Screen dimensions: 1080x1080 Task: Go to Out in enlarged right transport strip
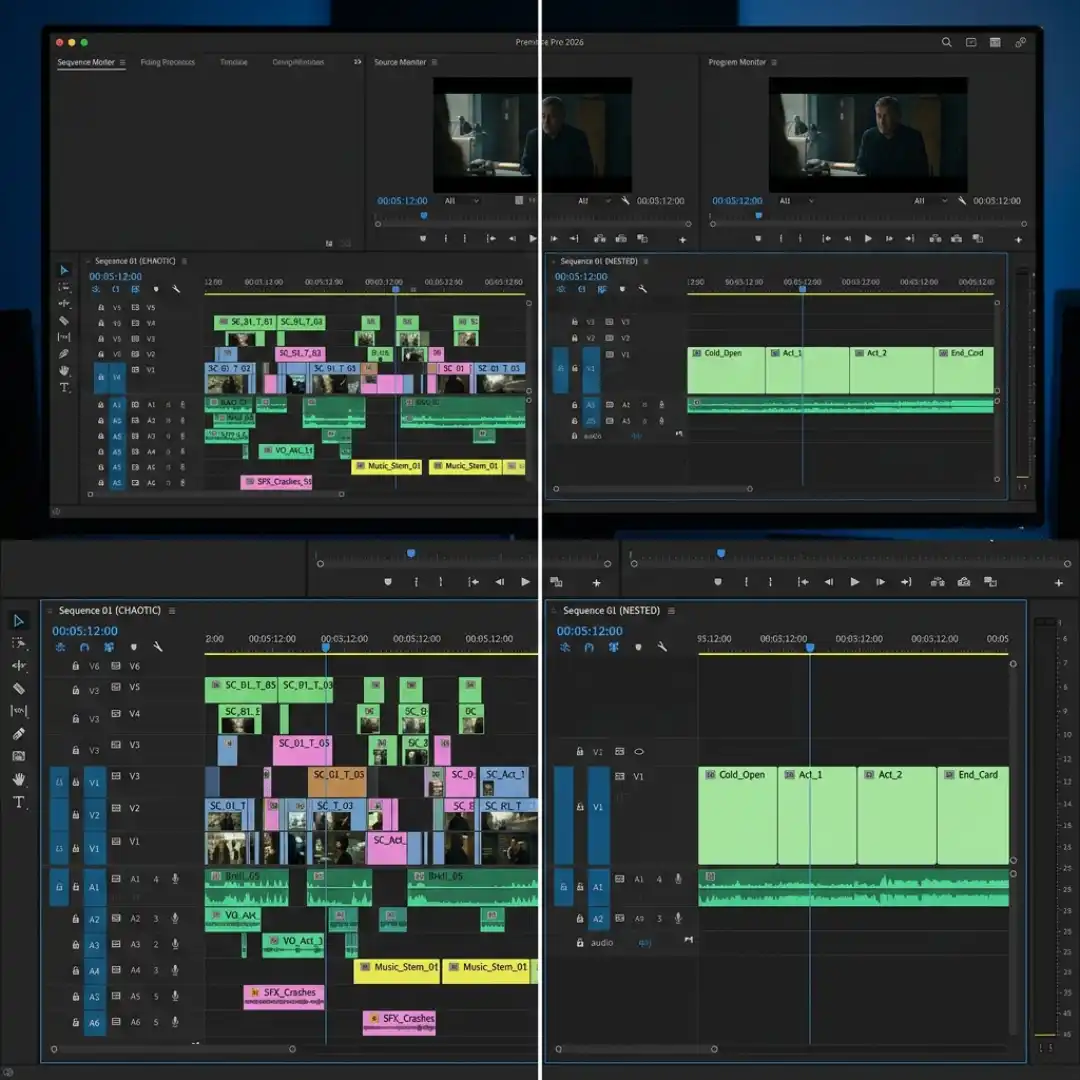(906, 582)
